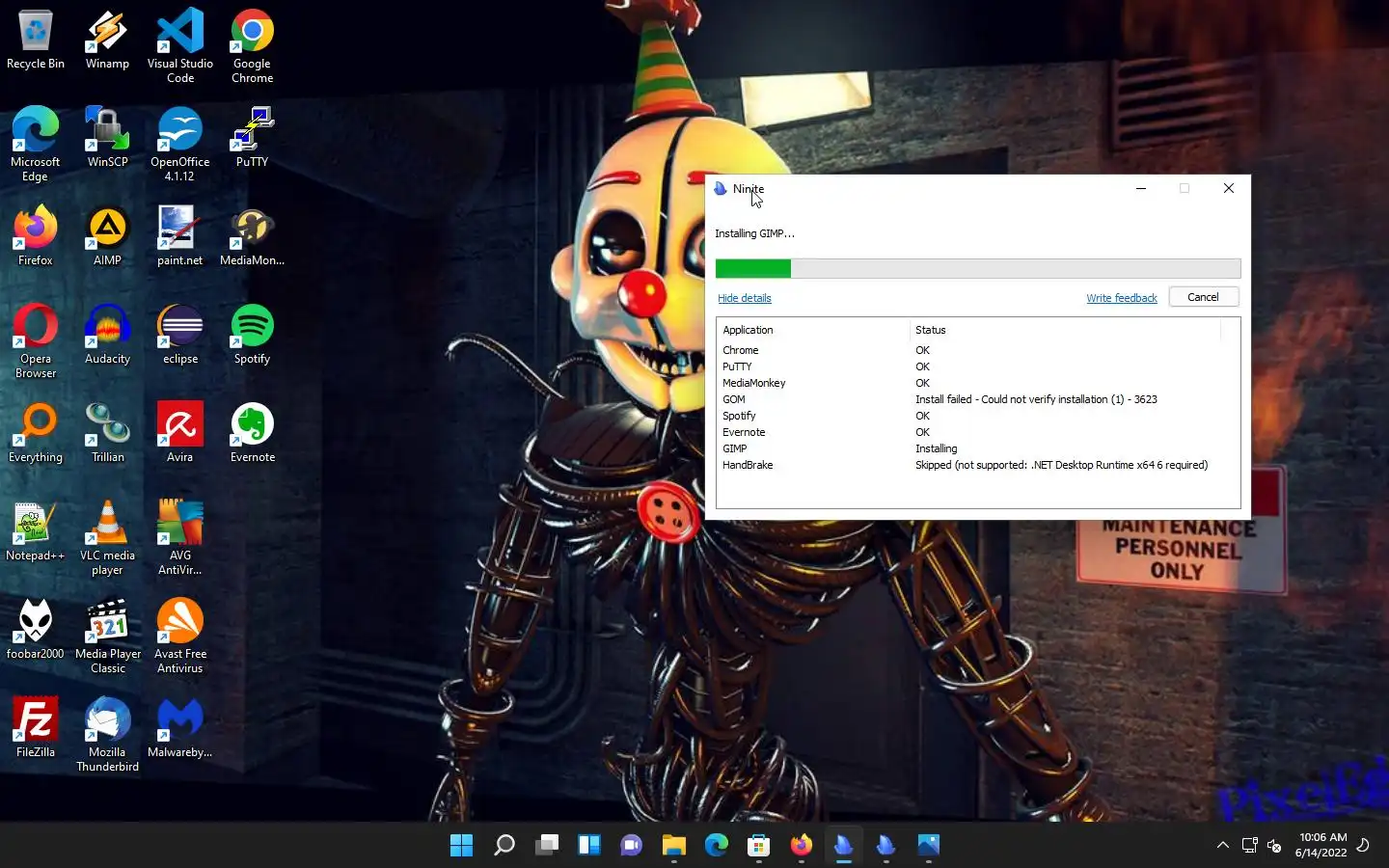The width and height of the screenshot is (1389, 868).
Task: Open Task View on taskbar
Action: (547, 846)
